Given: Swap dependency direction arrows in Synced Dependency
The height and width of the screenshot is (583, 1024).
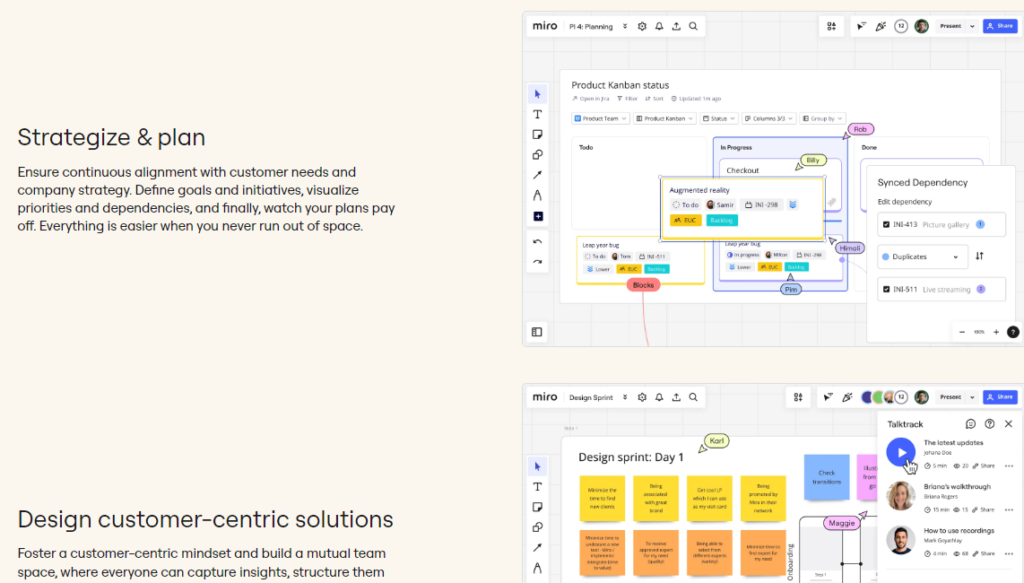Looking at the screenshot, I should (980, 257).
